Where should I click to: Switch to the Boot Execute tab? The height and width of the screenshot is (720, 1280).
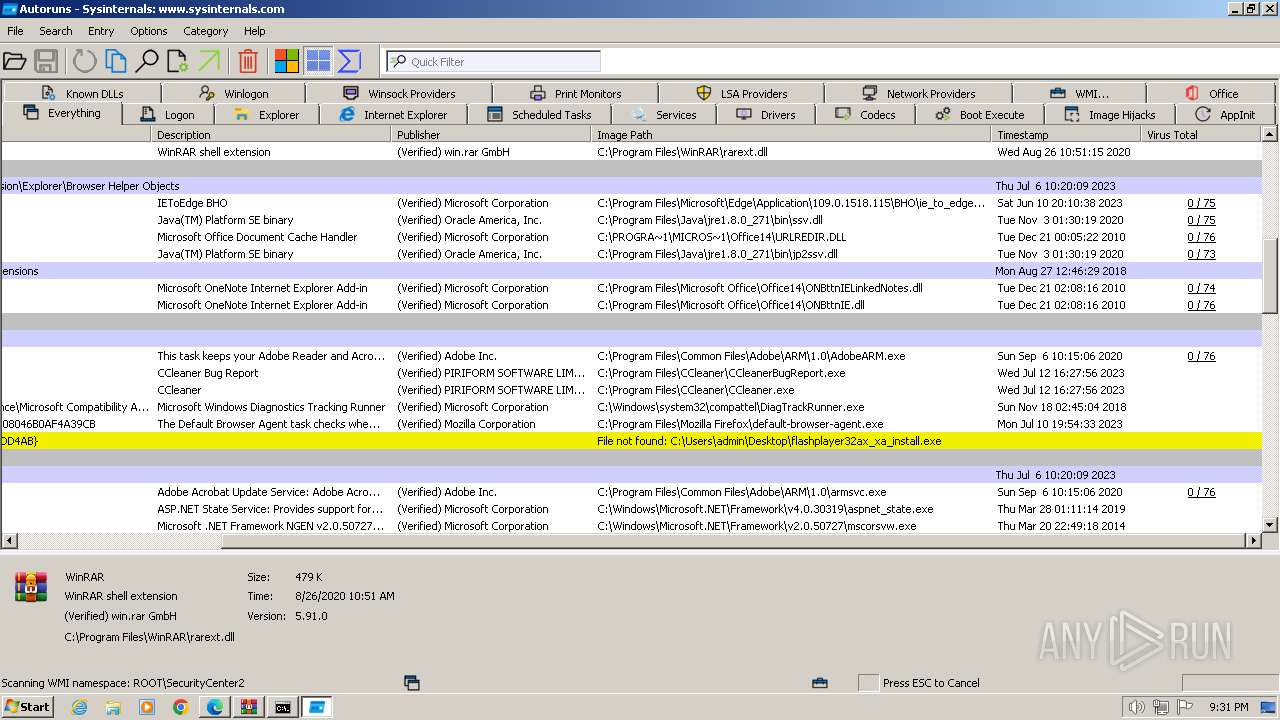click(x=980, y=114)
